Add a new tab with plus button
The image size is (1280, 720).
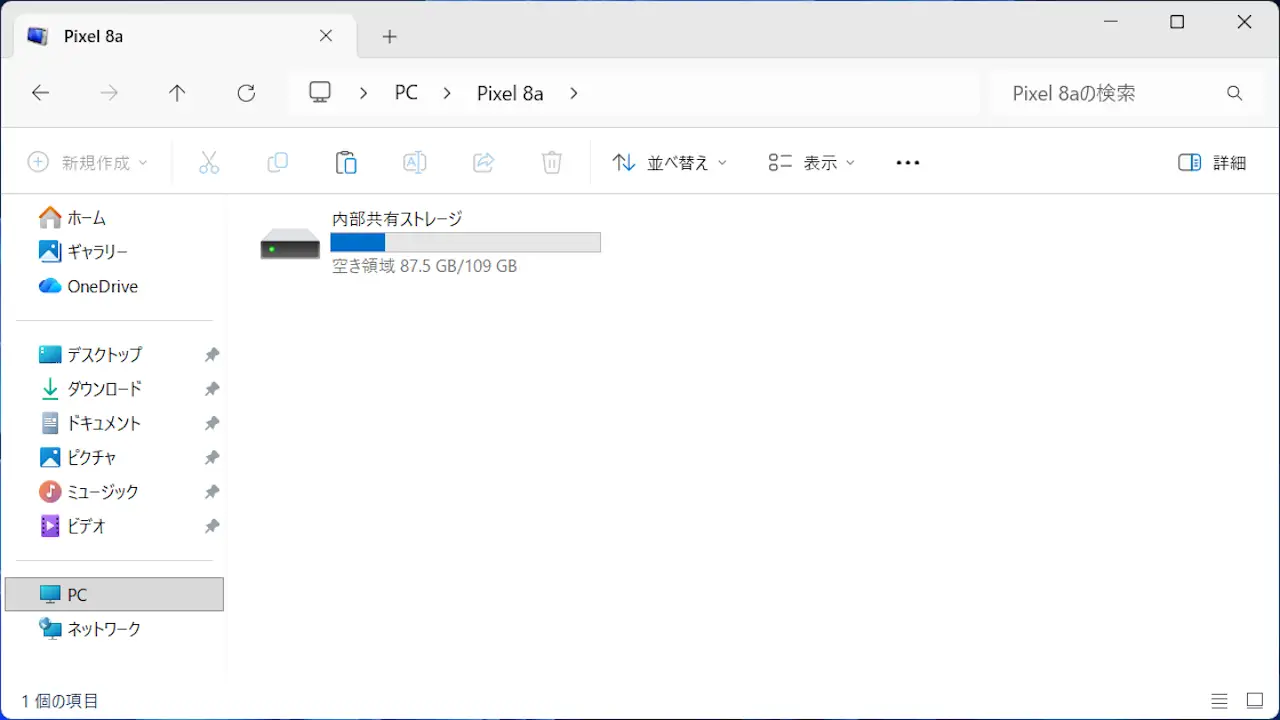pos(390,37)
